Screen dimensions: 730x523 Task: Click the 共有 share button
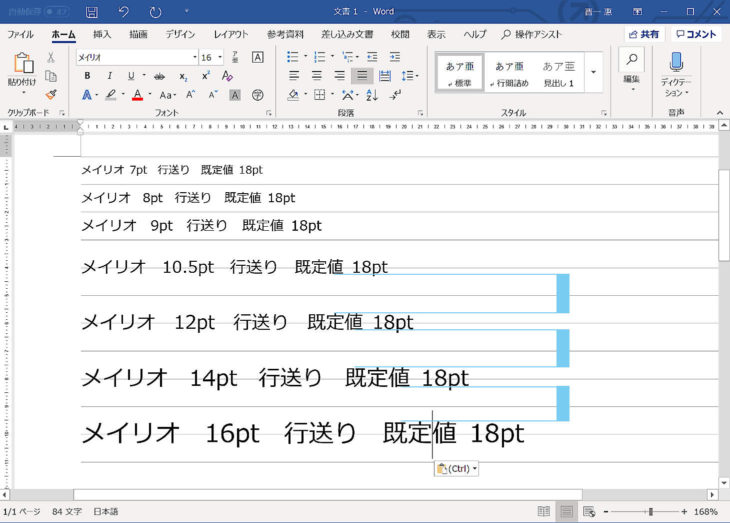[645, 34]
